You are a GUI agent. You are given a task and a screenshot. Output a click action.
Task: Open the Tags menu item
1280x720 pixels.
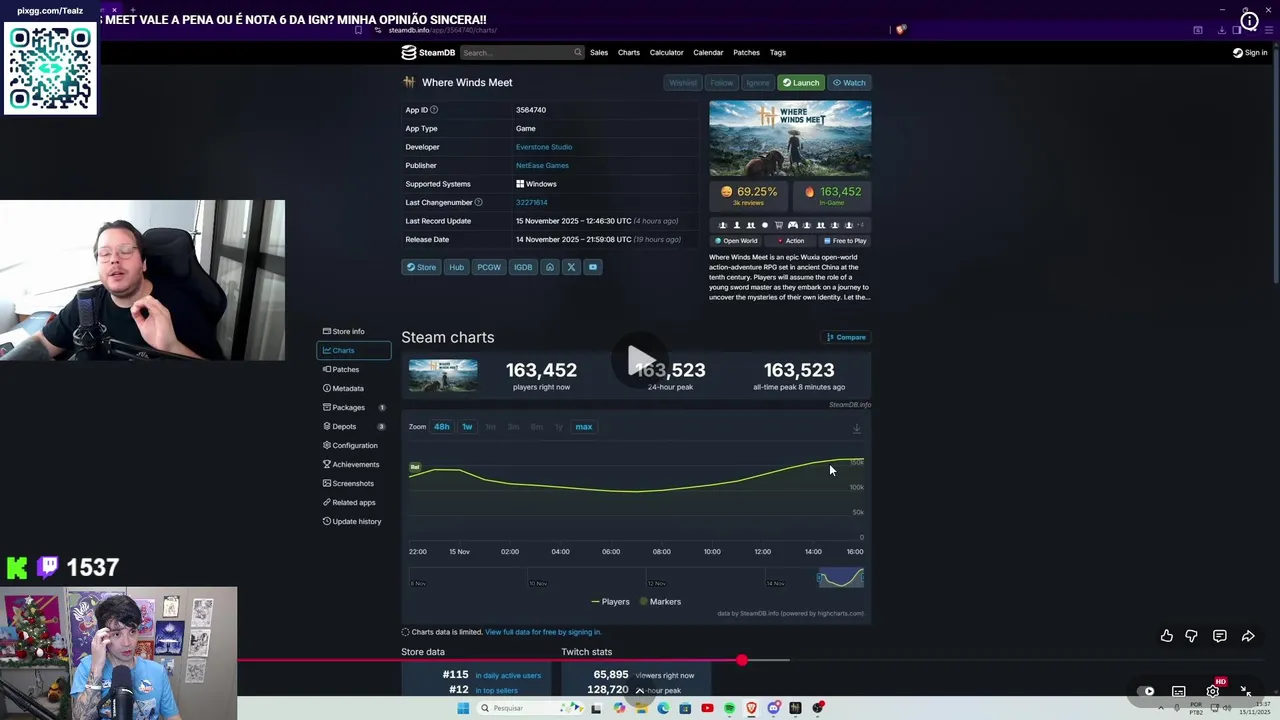(x=778, y=53)
